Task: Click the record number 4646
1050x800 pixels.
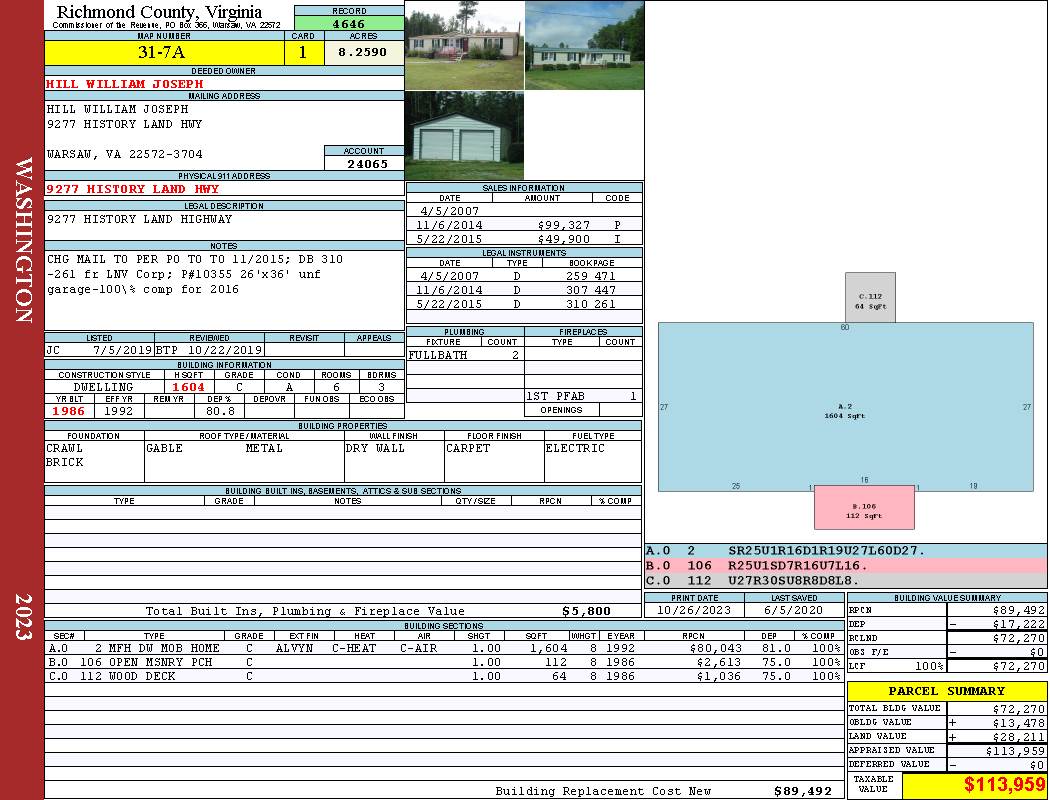Action: [x=349, y=24]
